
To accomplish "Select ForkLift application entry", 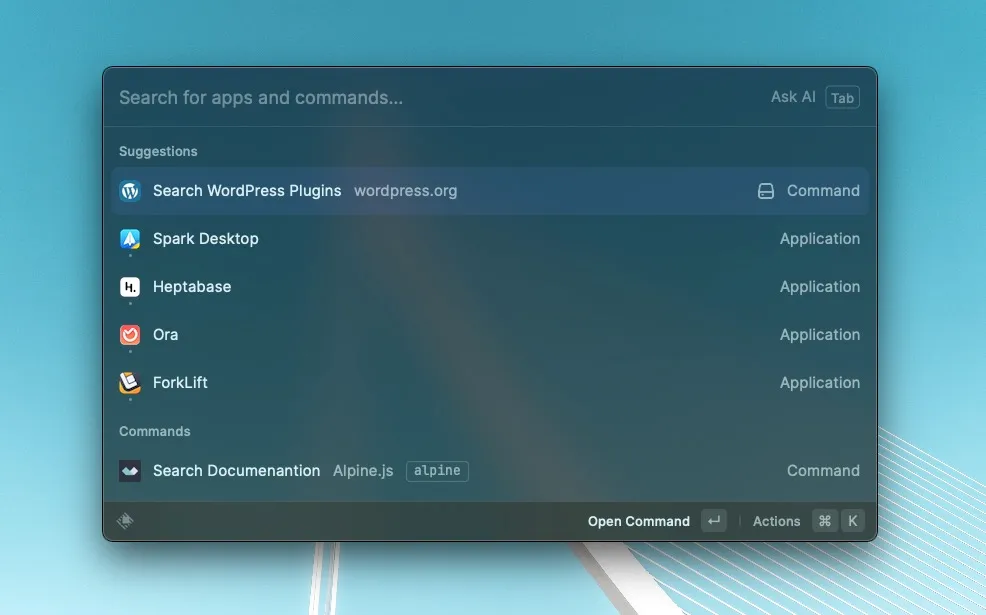I will coord(180,383).
